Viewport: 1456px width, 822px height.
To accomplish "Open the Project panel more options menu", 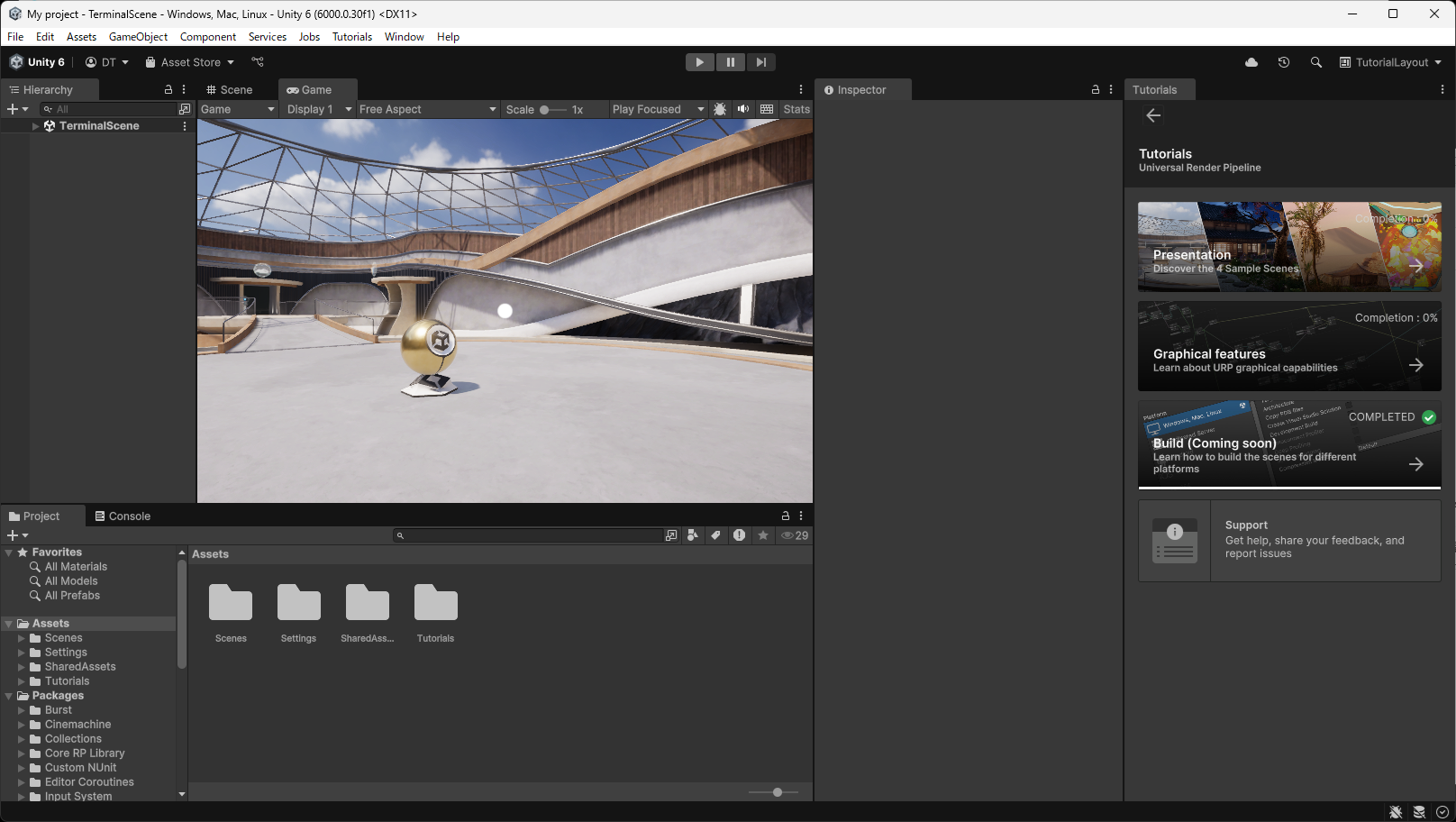I will 801,516.
